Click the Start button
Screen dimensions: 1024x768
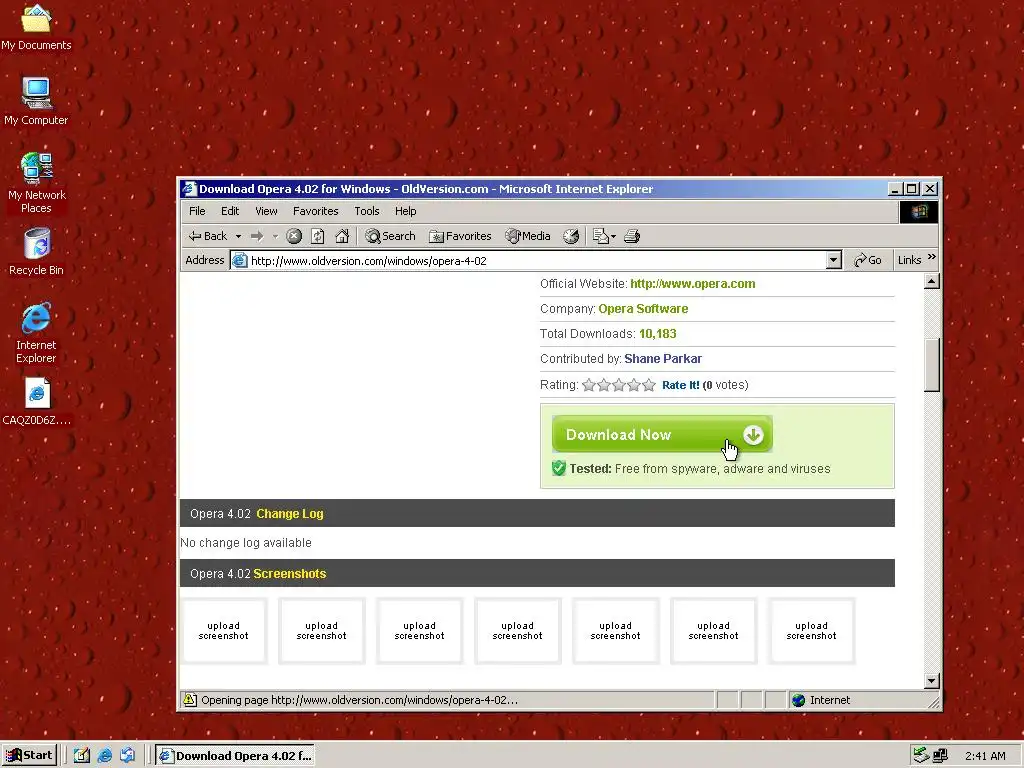(x=29, y=756)
